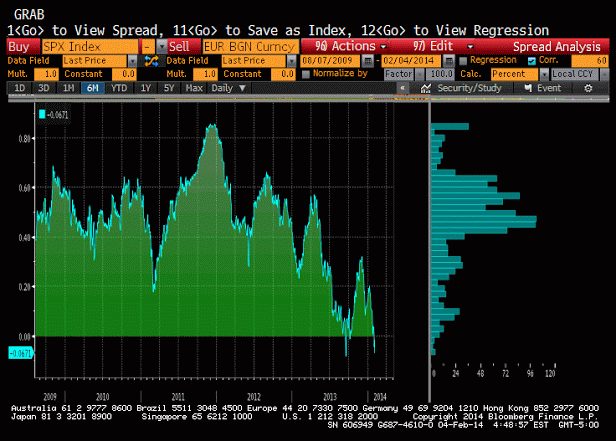This screenshot has height=441, width=616.
Task: Click the 0.40 y-axis label
Action: coord(24,238)
